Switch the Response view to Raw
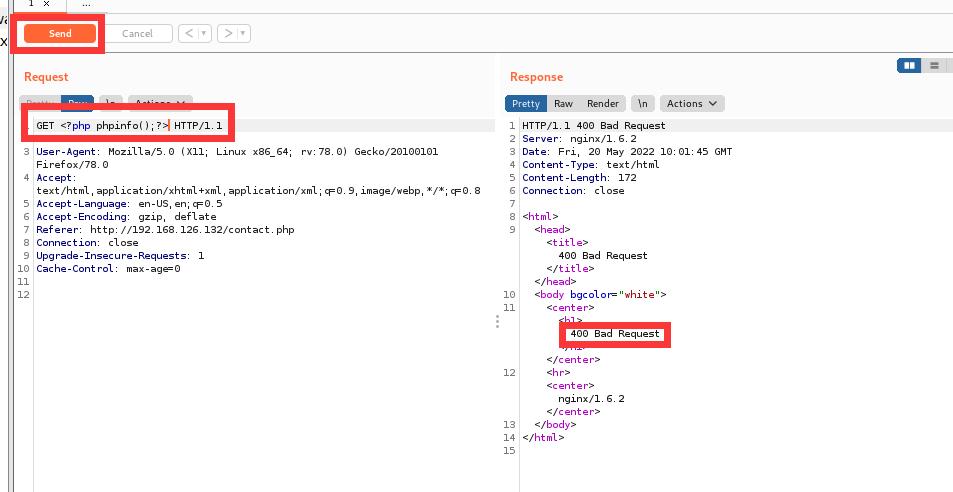The width and height of the screenshot is (953, 492). (x=563, y=103)
